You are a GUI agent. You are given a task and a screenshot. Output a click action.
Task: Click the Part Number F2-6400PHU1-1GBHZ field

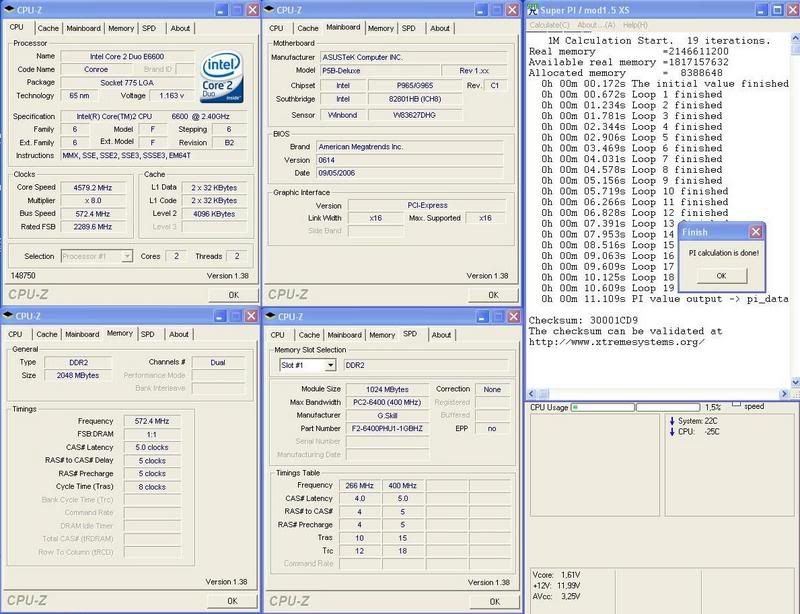[x=387, y=429]
